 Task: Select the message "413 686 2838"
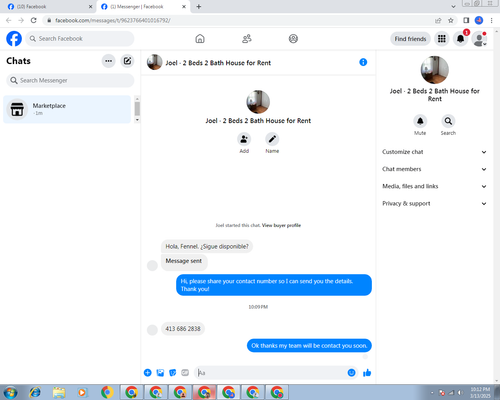(183, 329)
